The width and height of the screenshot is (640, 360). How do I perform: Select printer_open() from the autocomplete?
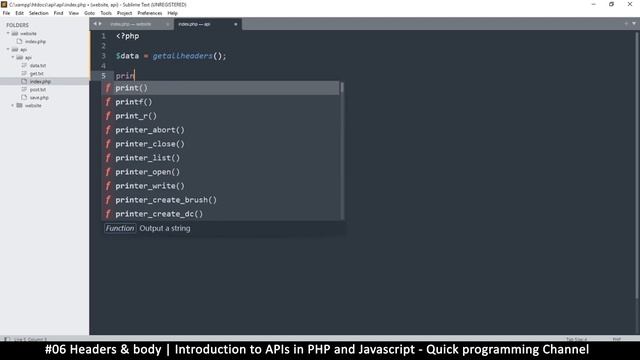[220, 172]
